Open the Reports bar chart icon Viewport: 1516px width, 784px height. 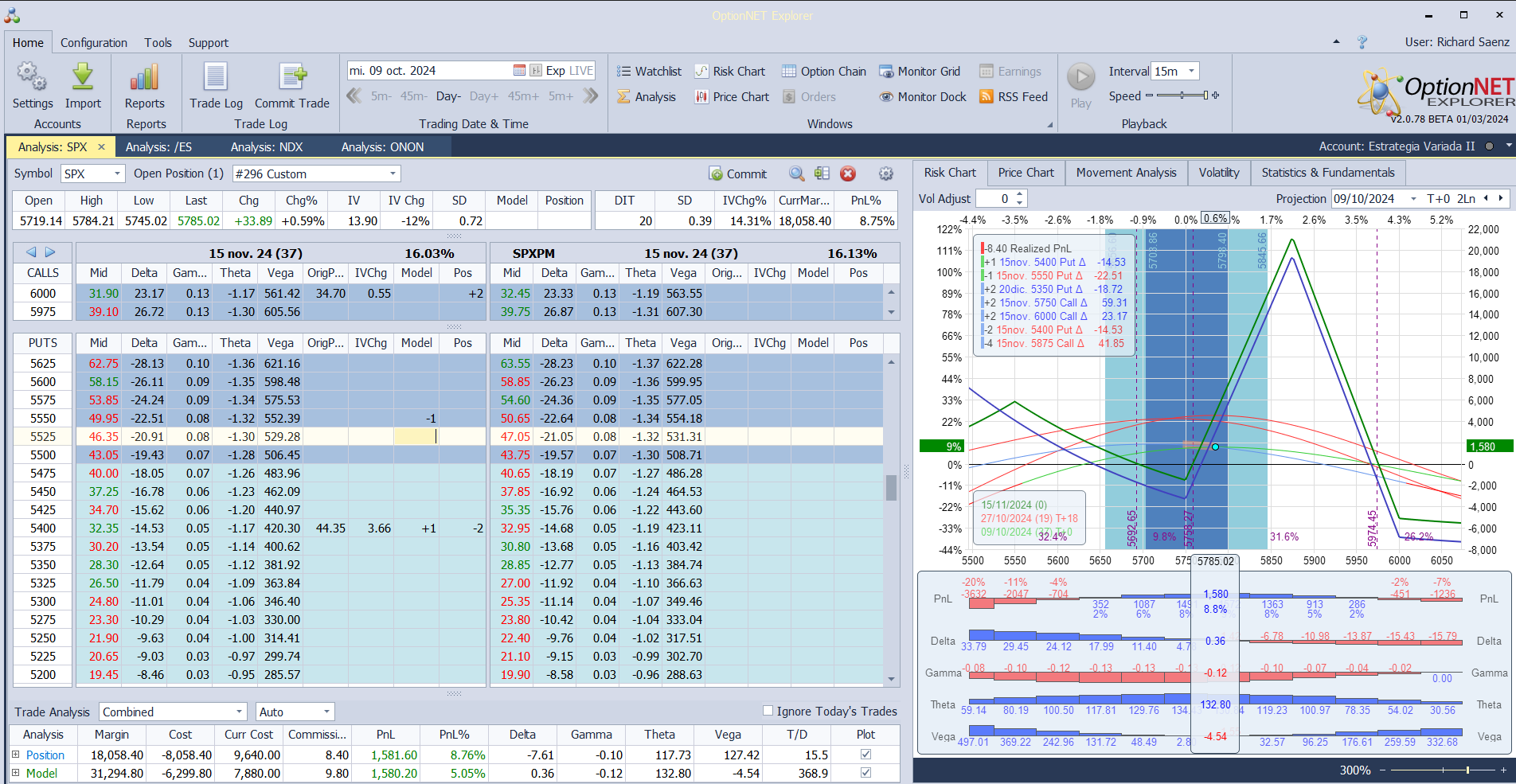click(144, 78)
